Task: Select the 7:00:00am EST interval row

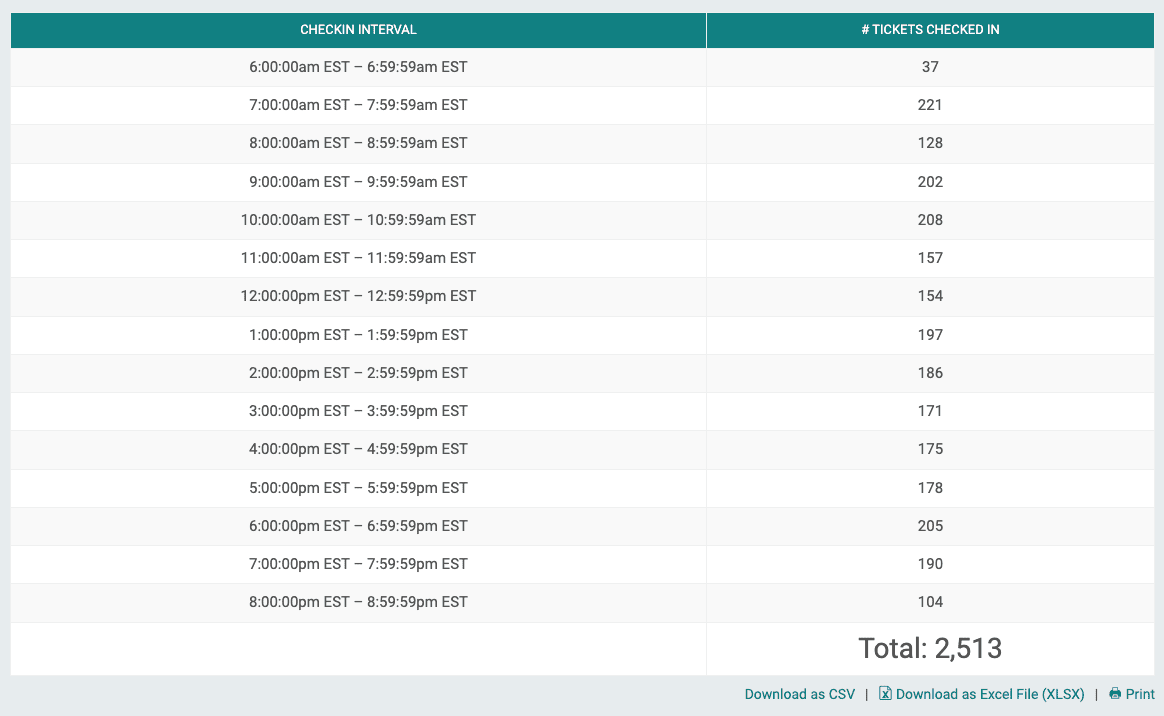Action: click(358, 105)
